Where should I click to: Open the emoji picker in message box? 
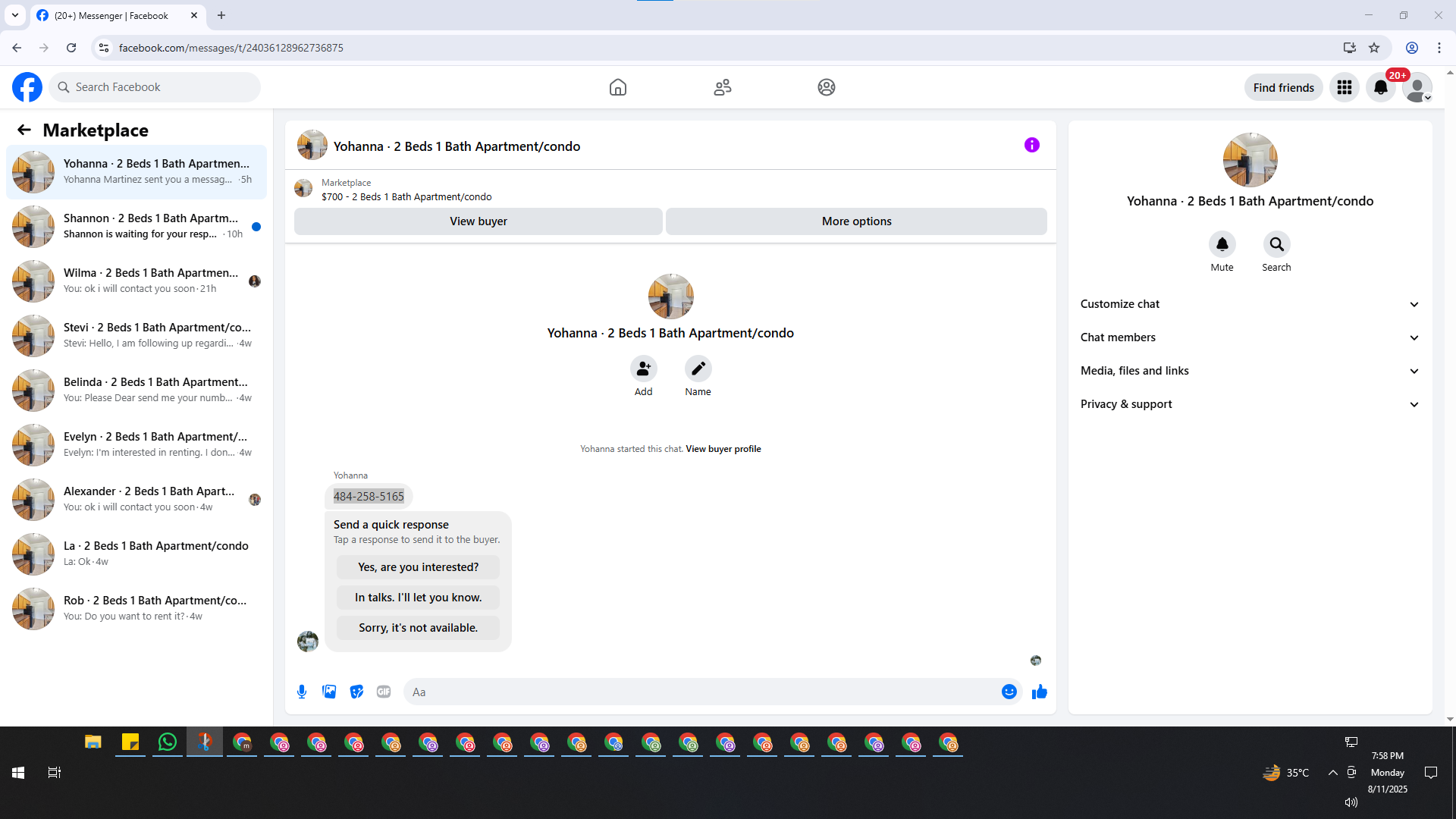pyautogui.click(x=1009, y=692)
